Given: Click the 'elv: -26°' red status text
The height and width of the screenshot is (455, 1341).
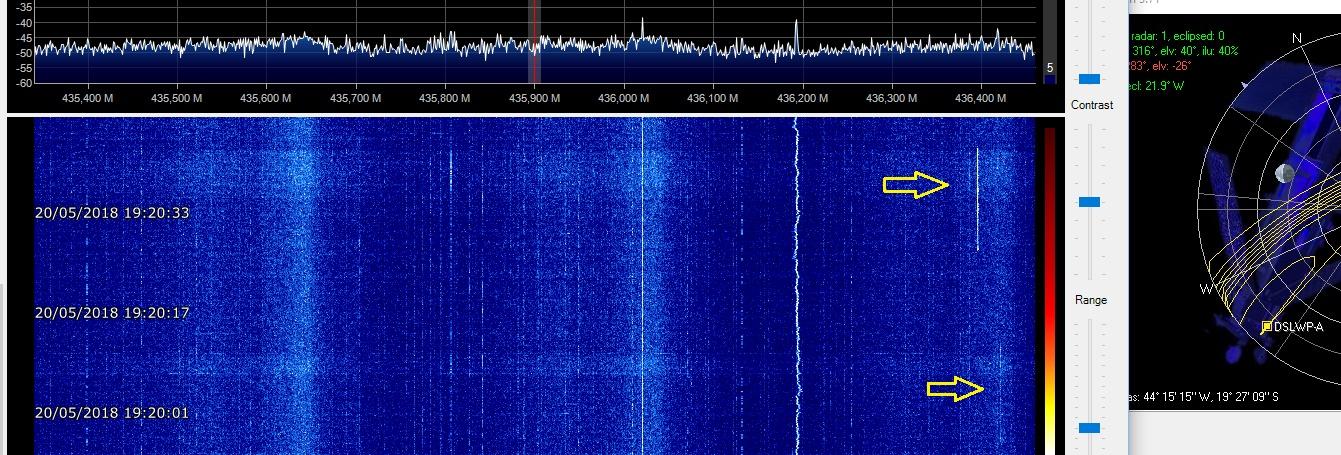Looking at the screenshot, I should tap(1174, 65).
